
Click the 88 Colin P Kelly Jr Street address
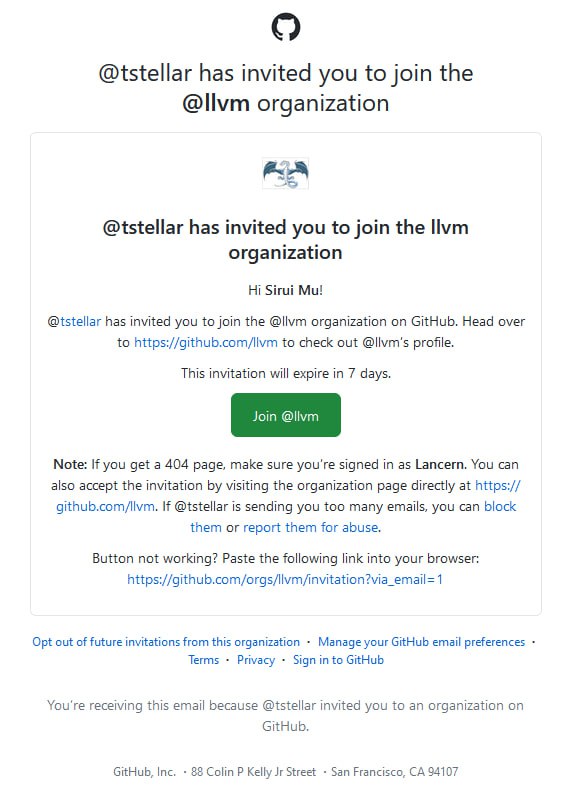tap(253, 772)
